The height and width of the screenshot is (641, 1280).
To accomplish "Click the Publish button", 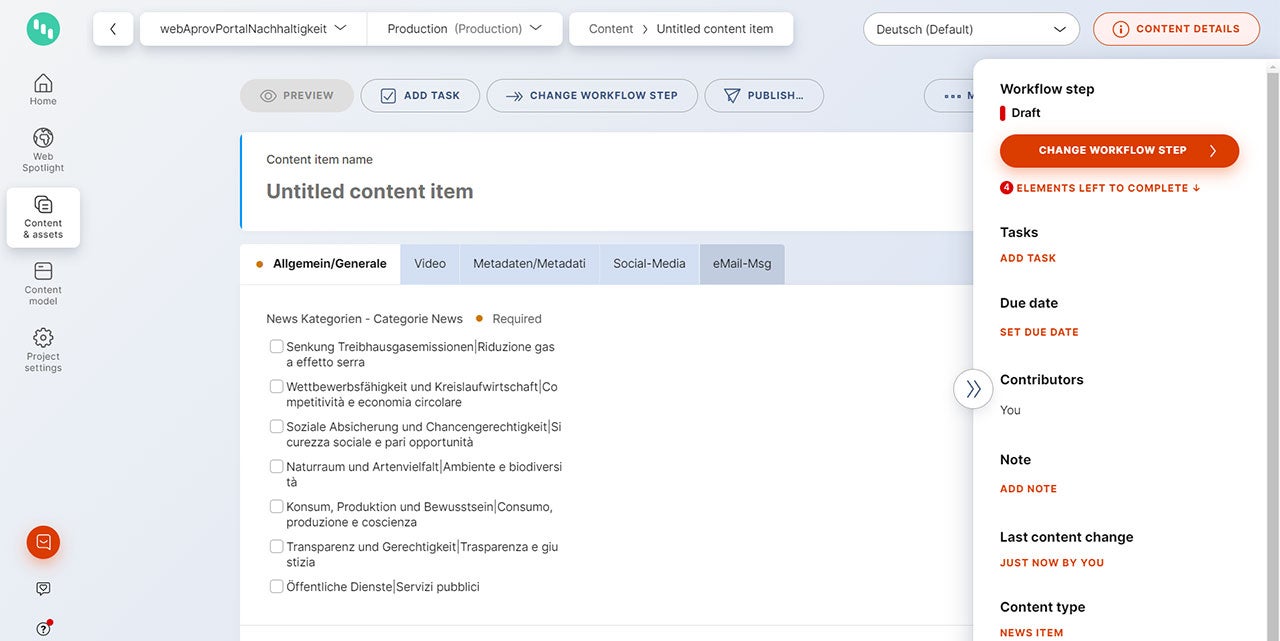I will 764,96.
